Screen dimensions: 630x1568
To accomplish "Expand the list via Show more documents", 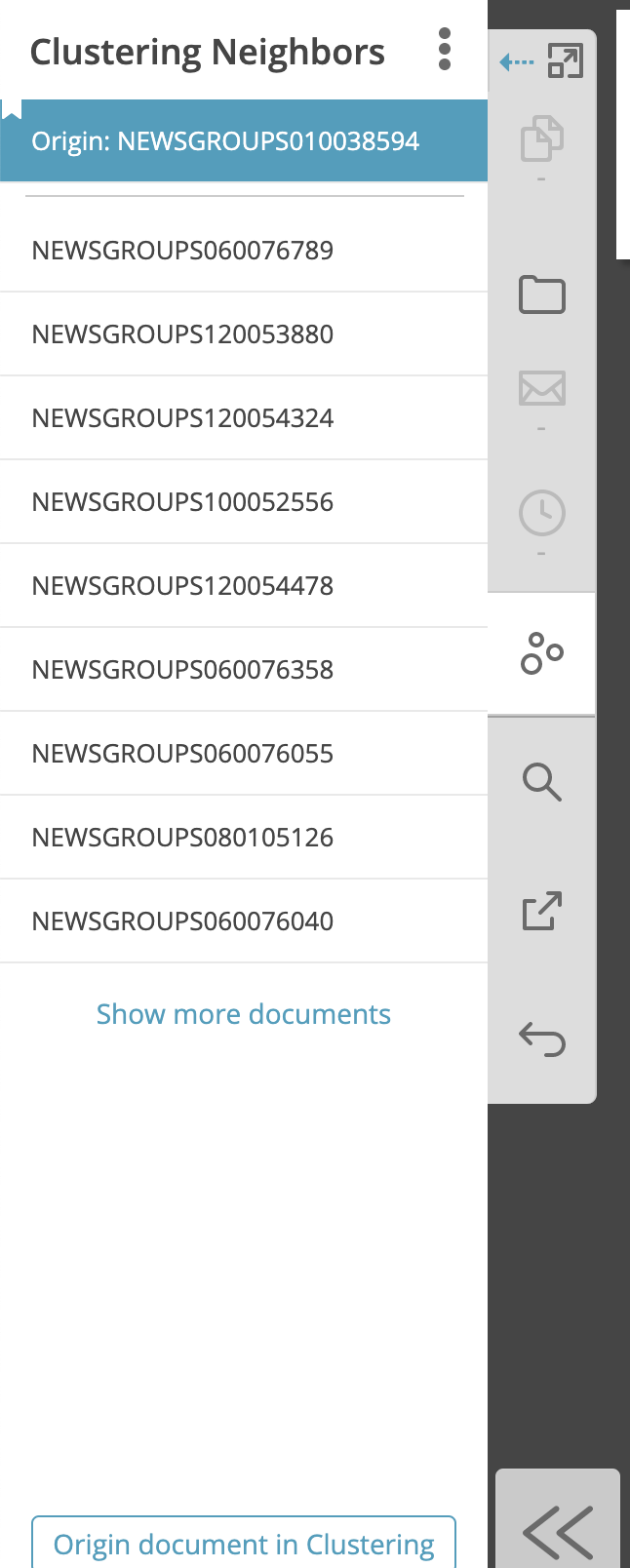I will coord(243,1014).
